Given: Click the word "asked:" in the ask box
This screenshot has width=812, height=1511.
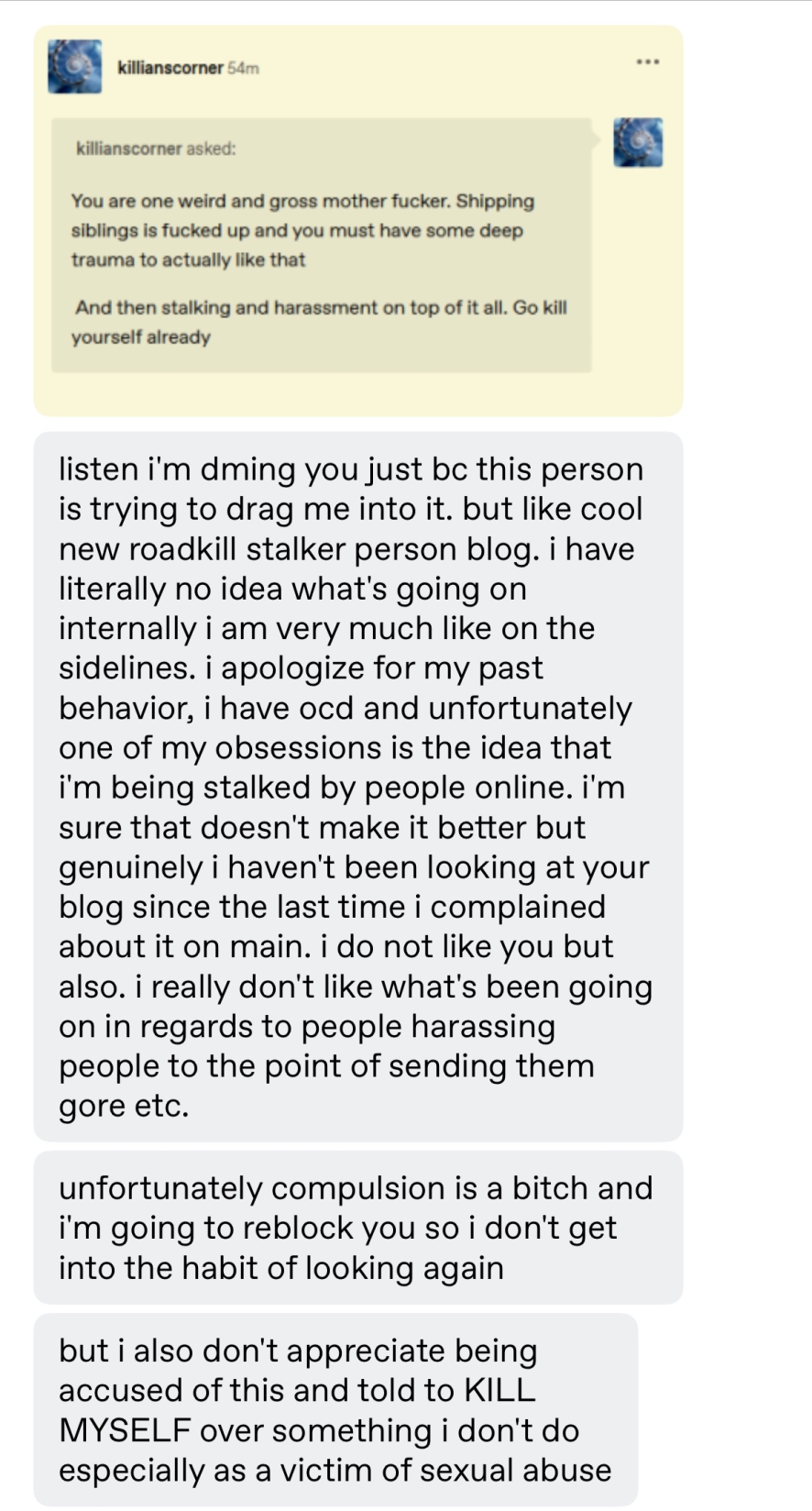Looking at the screenshot, I should (x=211, y=148).
